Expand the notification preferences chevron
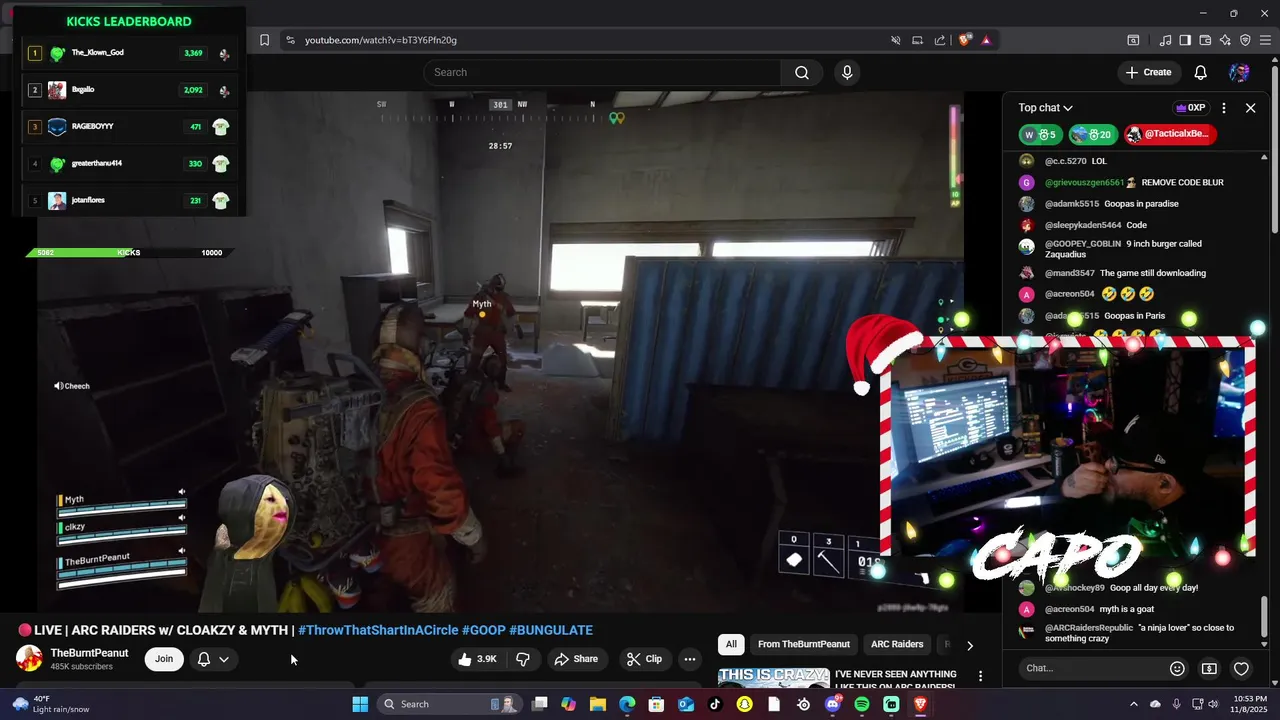Screen dimensions: 1280x720 click(x=224, y=659)
